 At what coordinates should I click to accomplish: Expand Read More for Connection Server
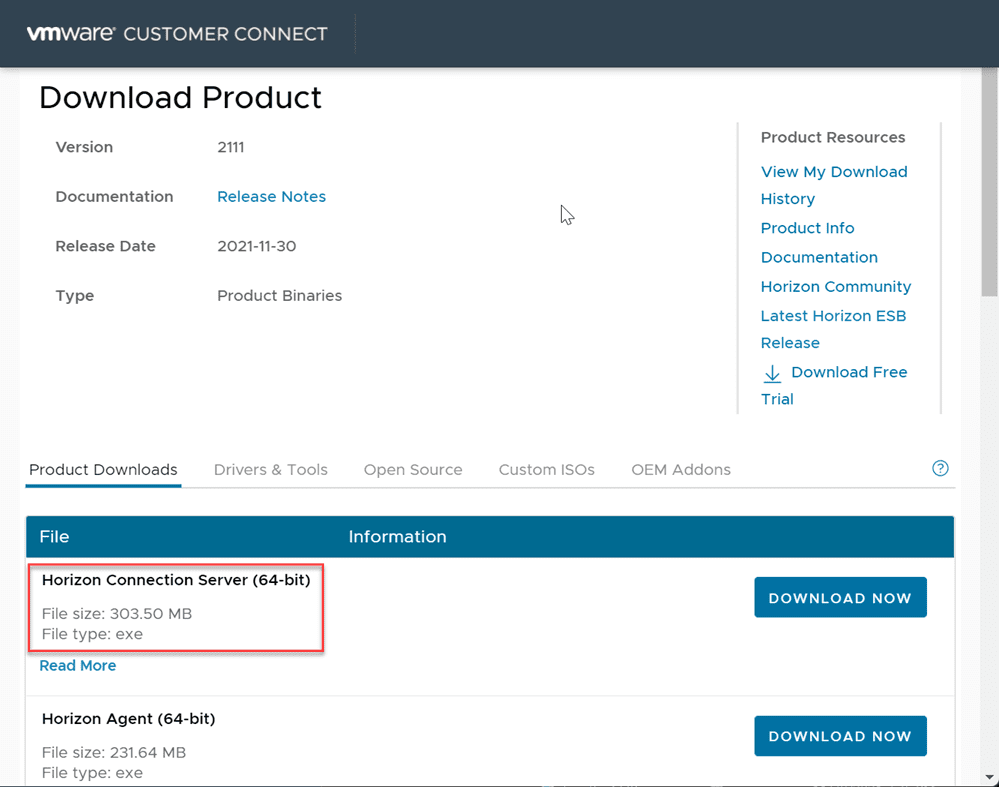[x=78, y=665]
